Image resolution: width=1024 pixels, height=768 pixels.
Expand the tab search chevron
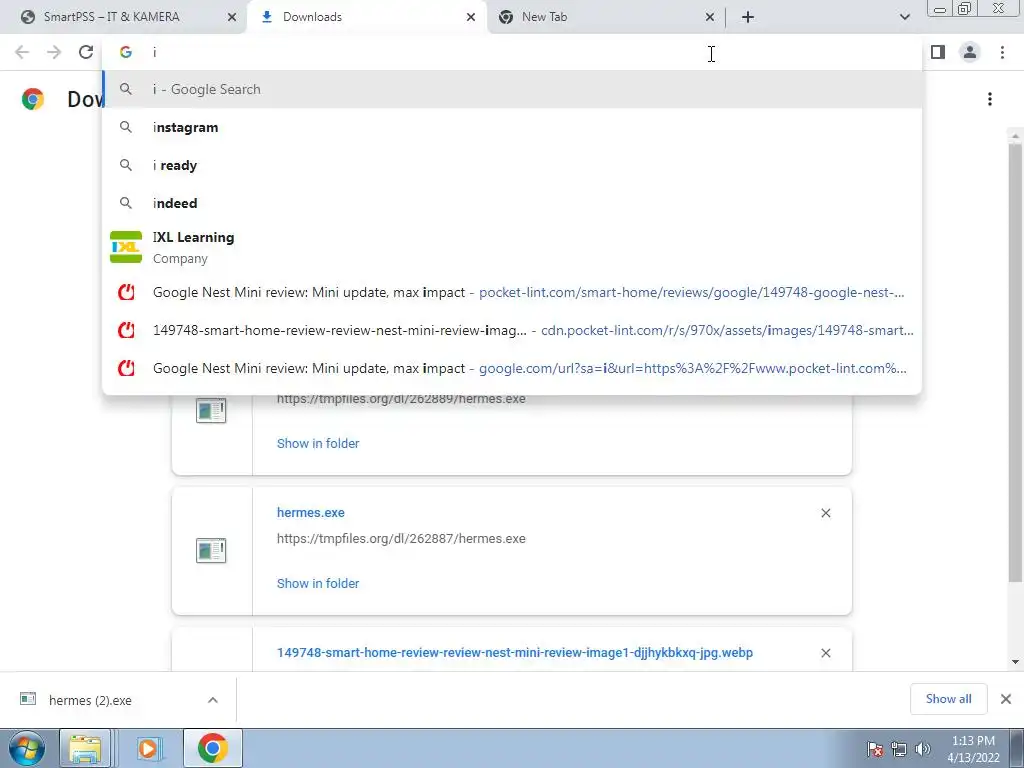pos(904,17)
